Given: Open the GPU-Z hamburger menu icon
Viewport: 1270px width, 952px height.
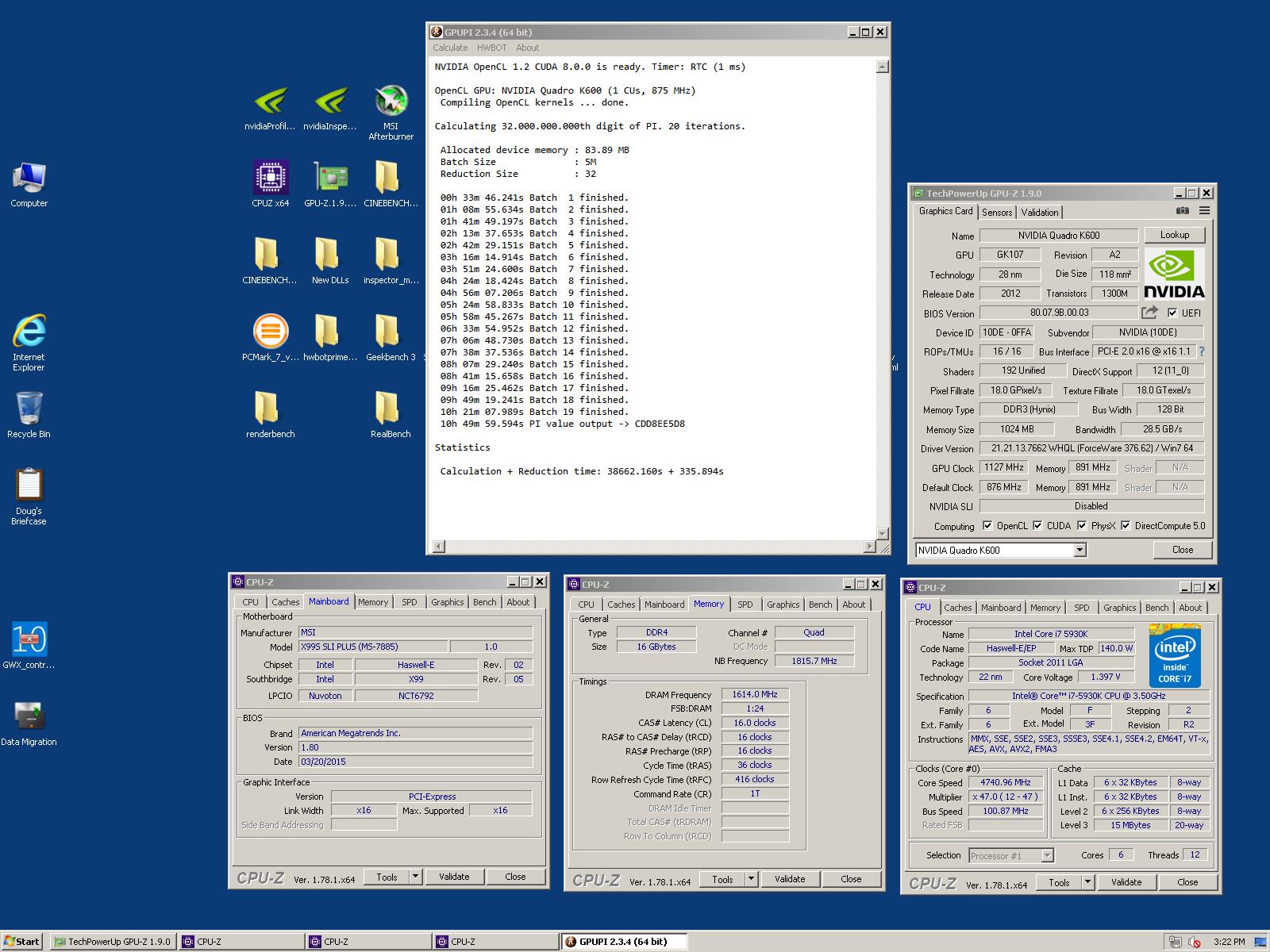Looking at the screenshot, I should coord(1204,211).
